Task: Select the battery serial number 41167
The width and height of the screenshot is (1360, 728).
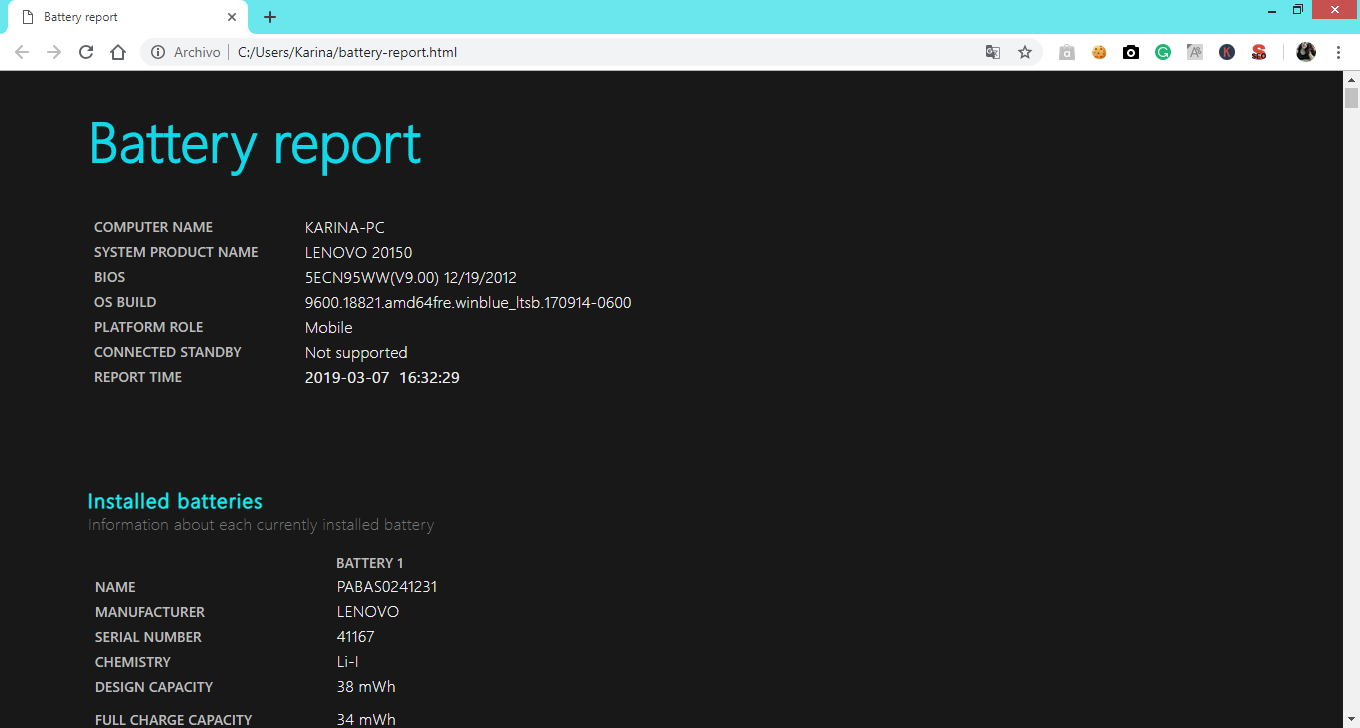Action: pyautogui.click(x=356, y=637)
